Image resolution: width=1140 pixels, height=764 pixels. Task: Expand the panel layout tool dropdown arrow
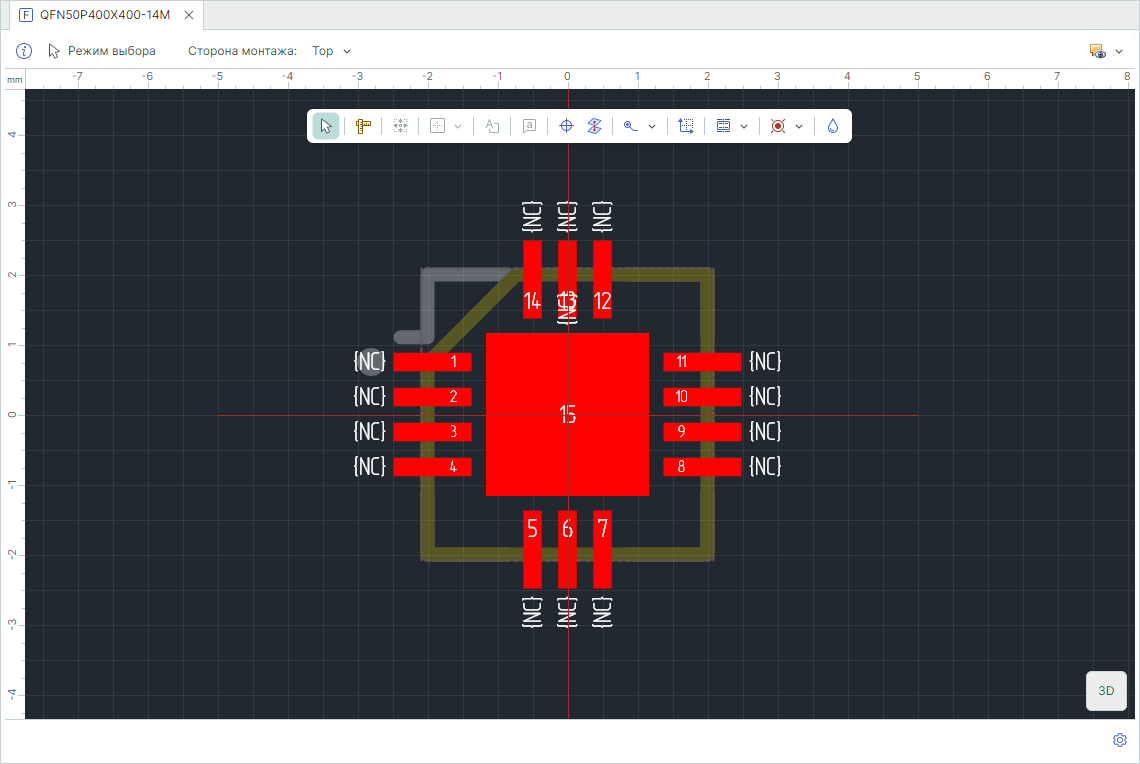[744, 126]
